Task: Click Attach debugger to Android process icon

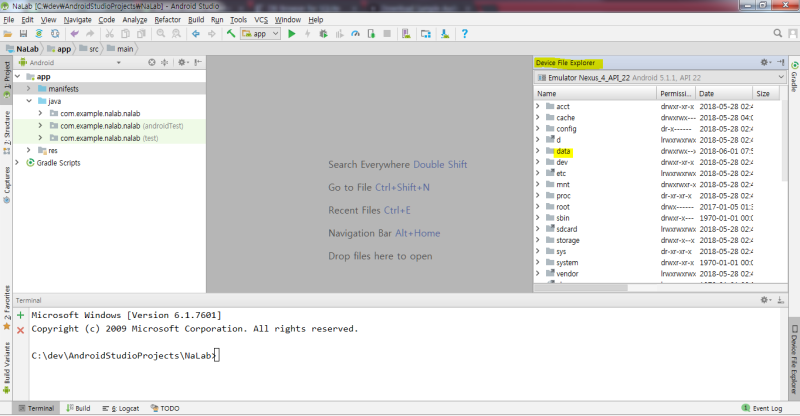Action: point(371,34)
